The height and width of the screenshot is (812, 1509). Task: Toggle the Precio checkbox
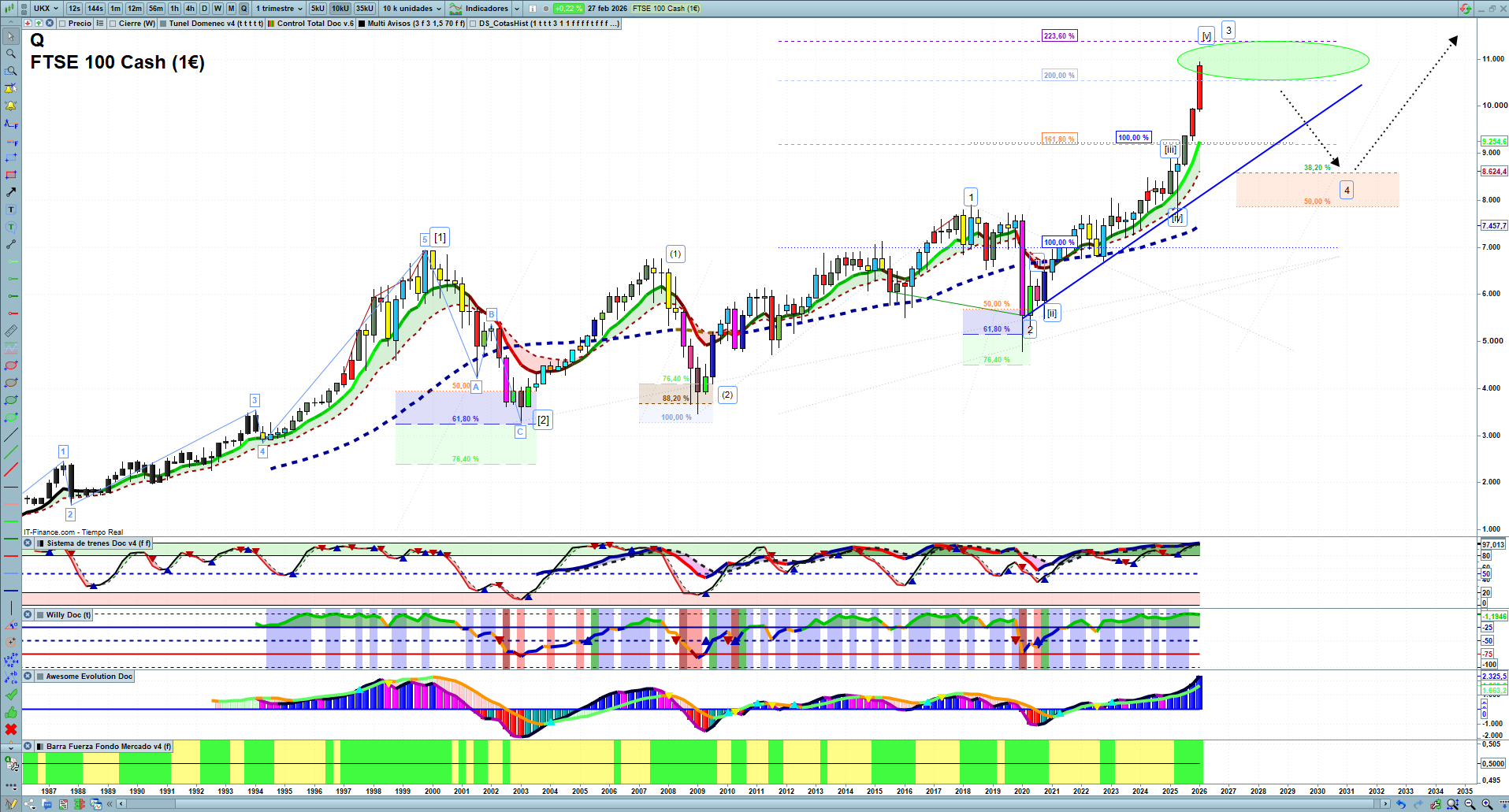(62, 24)
